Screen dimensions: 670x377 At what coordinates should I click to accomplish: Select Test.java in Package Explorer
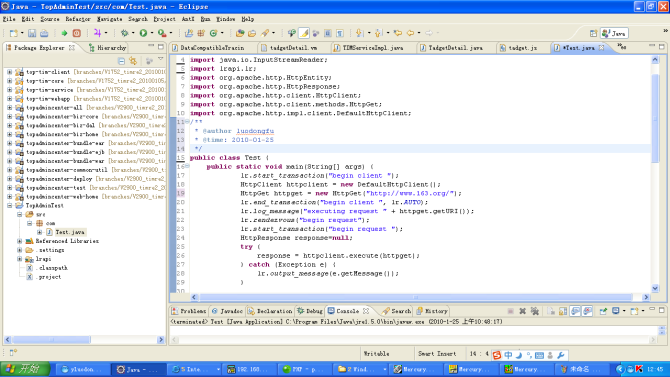tap(70, 232)
